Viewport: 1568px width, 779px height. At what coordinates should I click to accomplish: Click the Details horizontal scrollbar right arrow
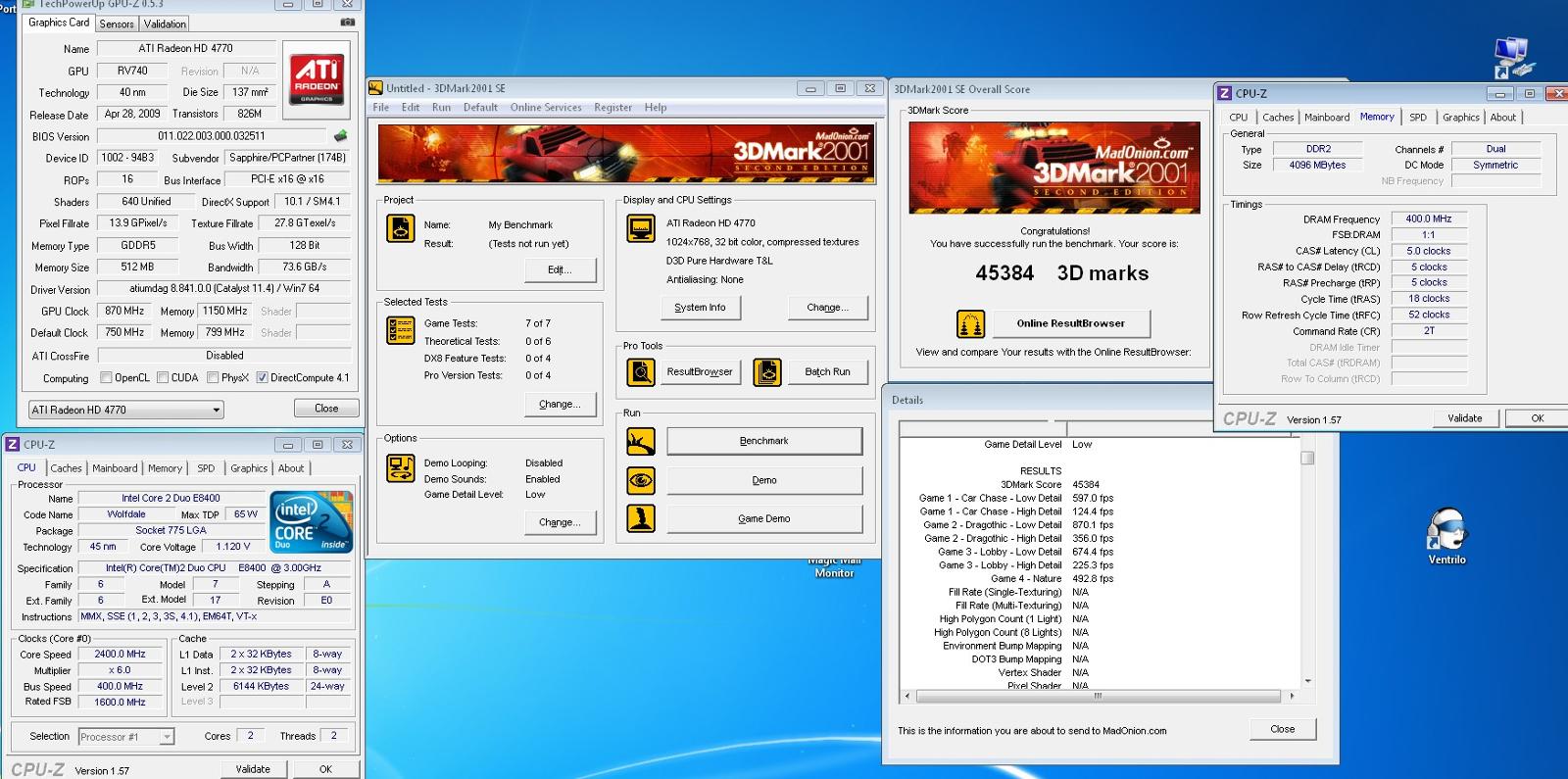pyautogui.click(x=1293, y=696)
